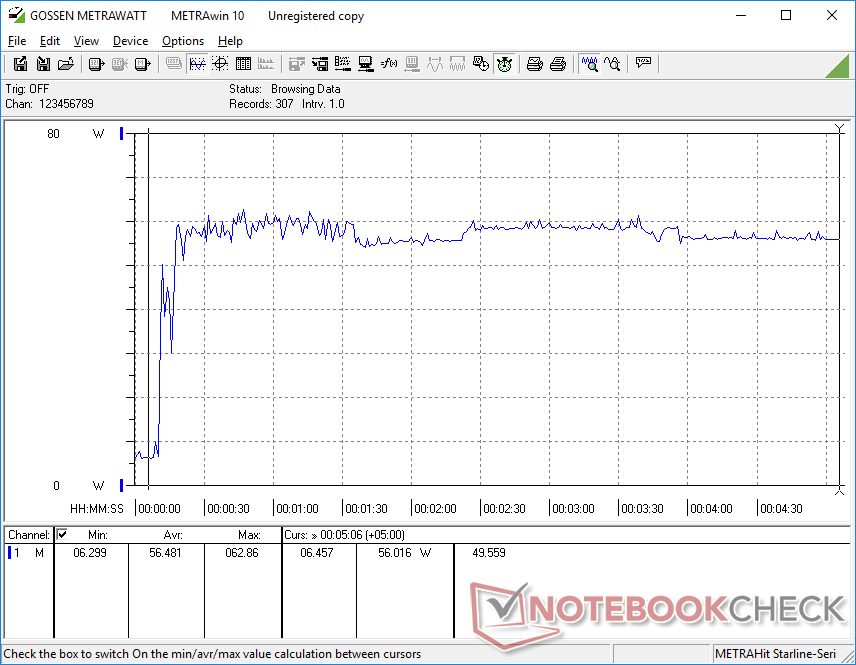856x665 pixels.
Task: Click the crosshair XY display icon
Action: (220, 64)
